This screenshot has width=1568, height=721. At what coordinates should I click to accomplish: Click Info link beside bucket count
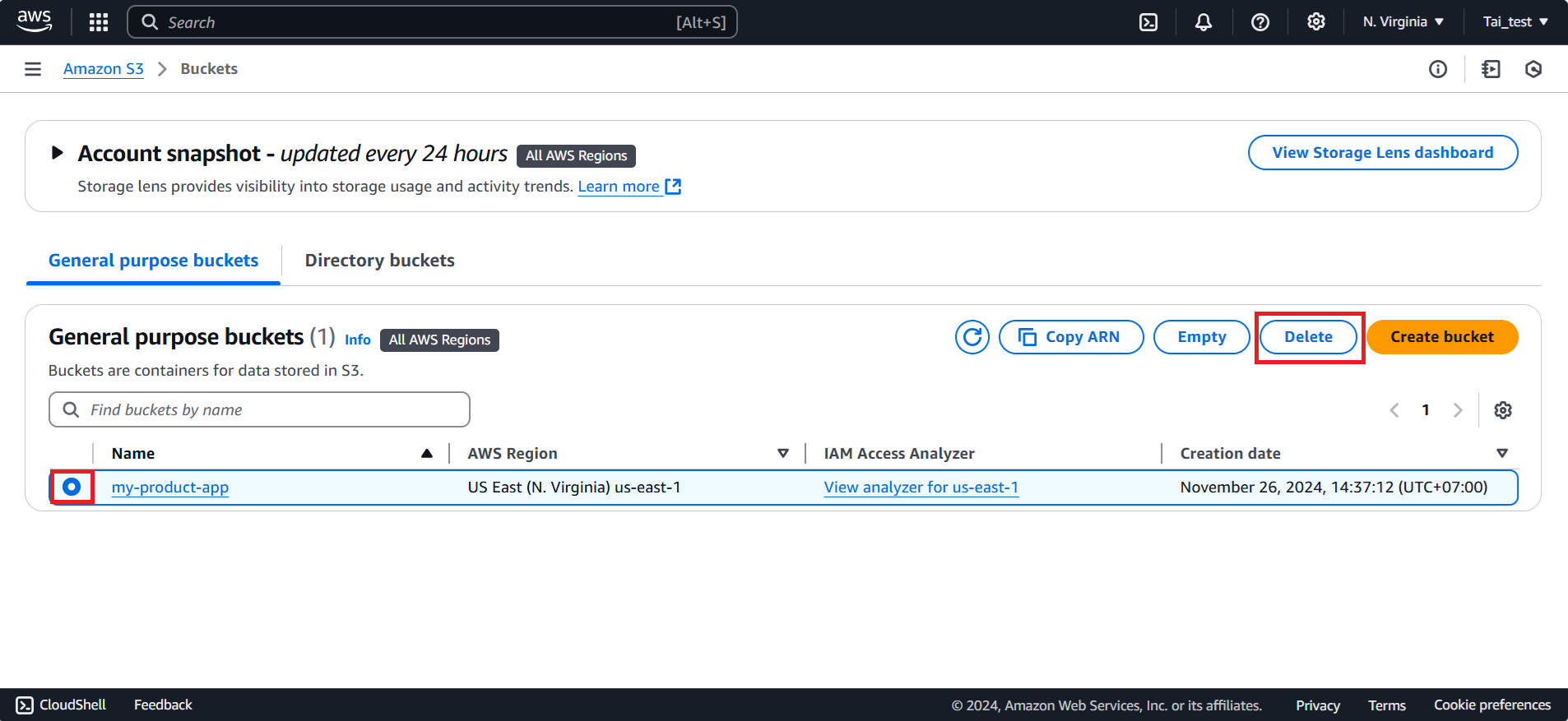click(358, 340)
